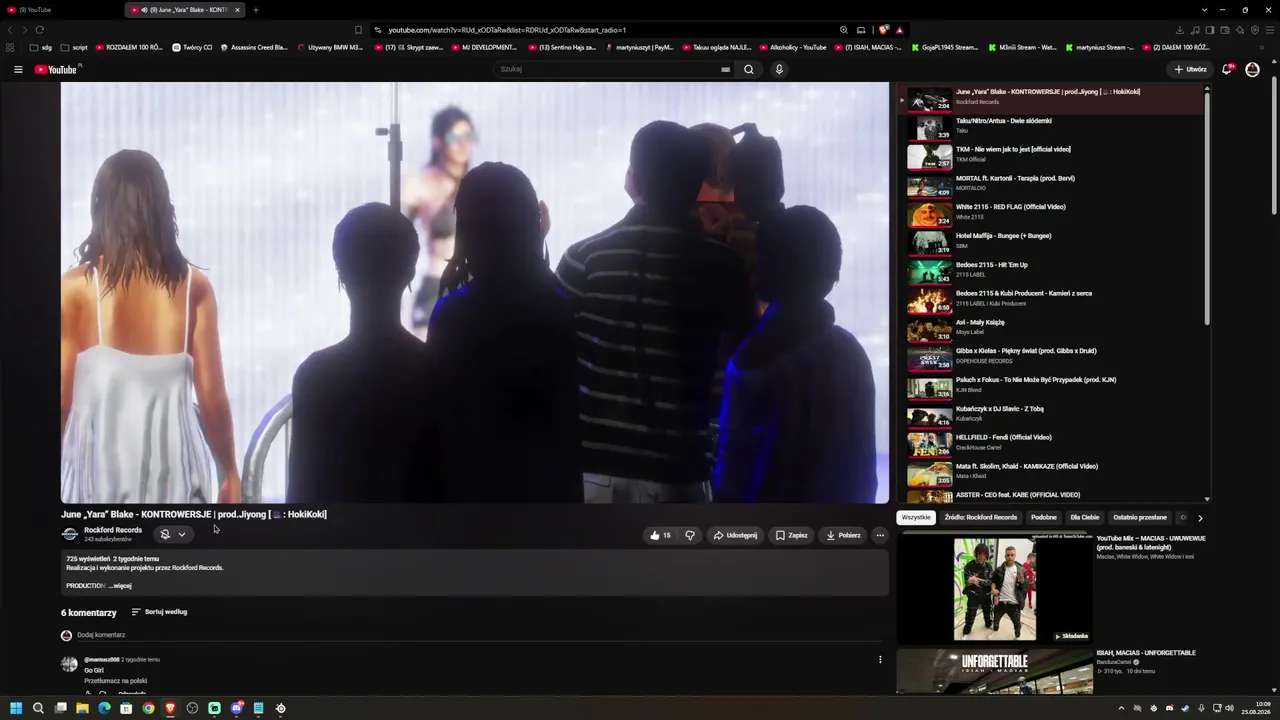Go to YouTube home via the logo
Image resolution: width=1280 pixels, height=720 pixels.
tap(56, 69)
